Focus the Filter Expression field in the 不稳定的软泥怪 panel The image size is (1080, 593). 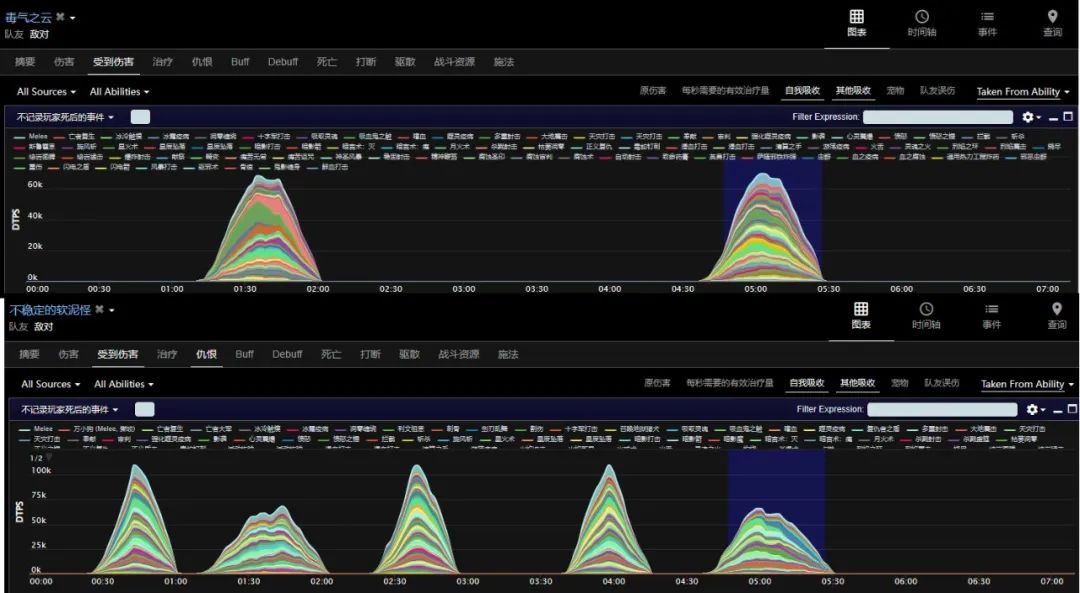pos(942,409)
